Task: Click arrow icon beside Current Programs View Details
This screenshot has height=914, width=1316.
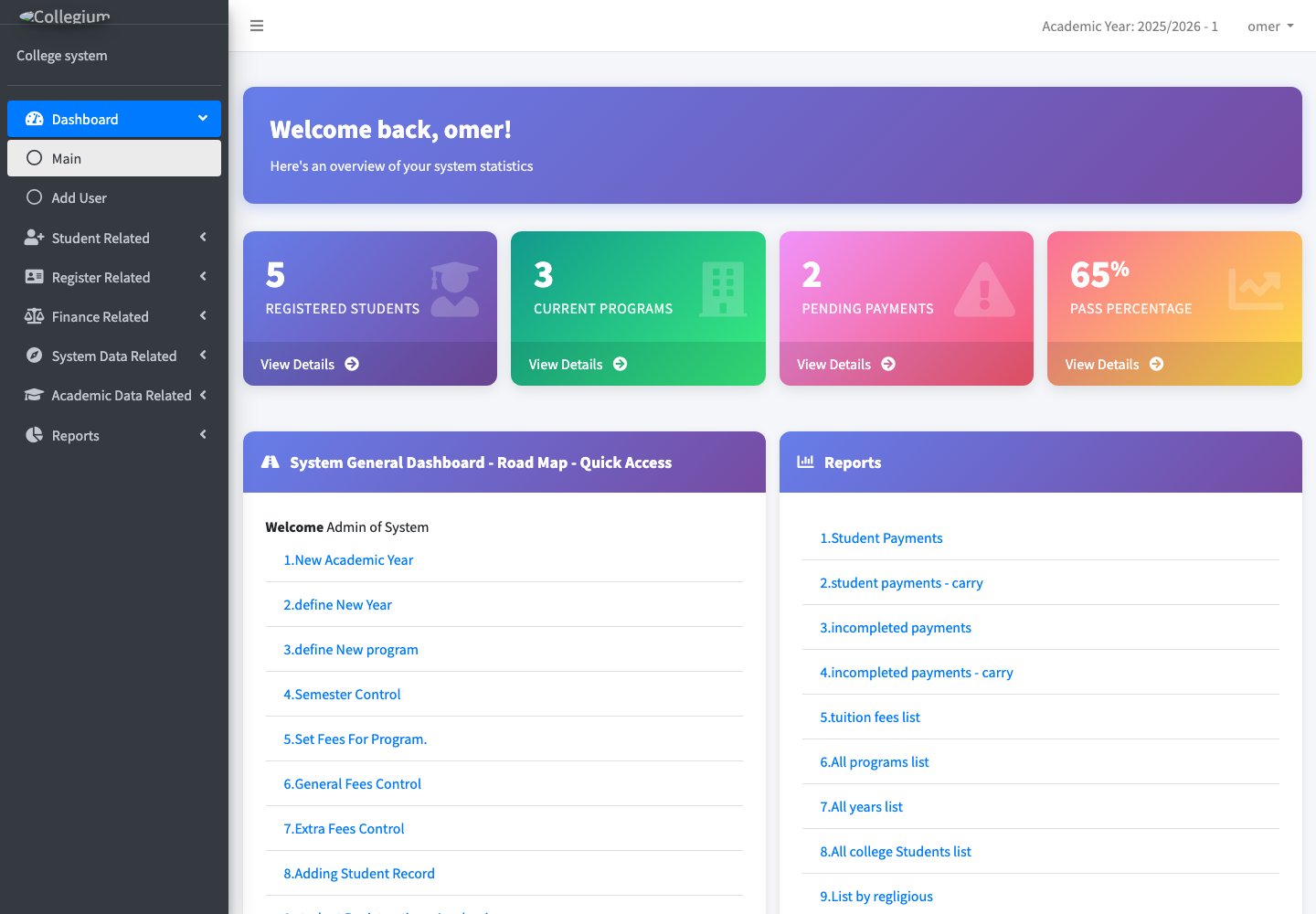Action: (x=621, y=364)
